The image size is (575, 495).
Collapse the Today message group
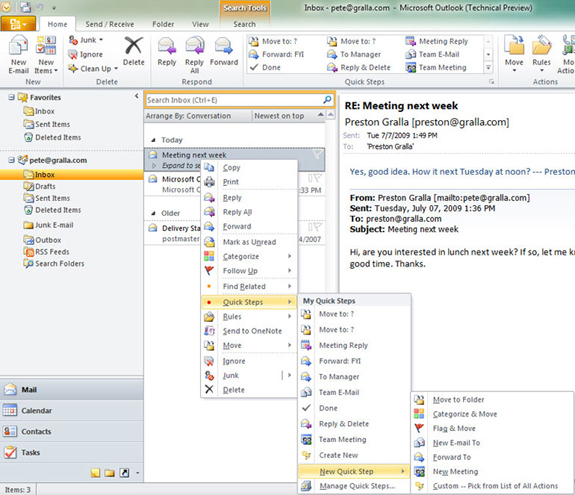pos(153,140)
